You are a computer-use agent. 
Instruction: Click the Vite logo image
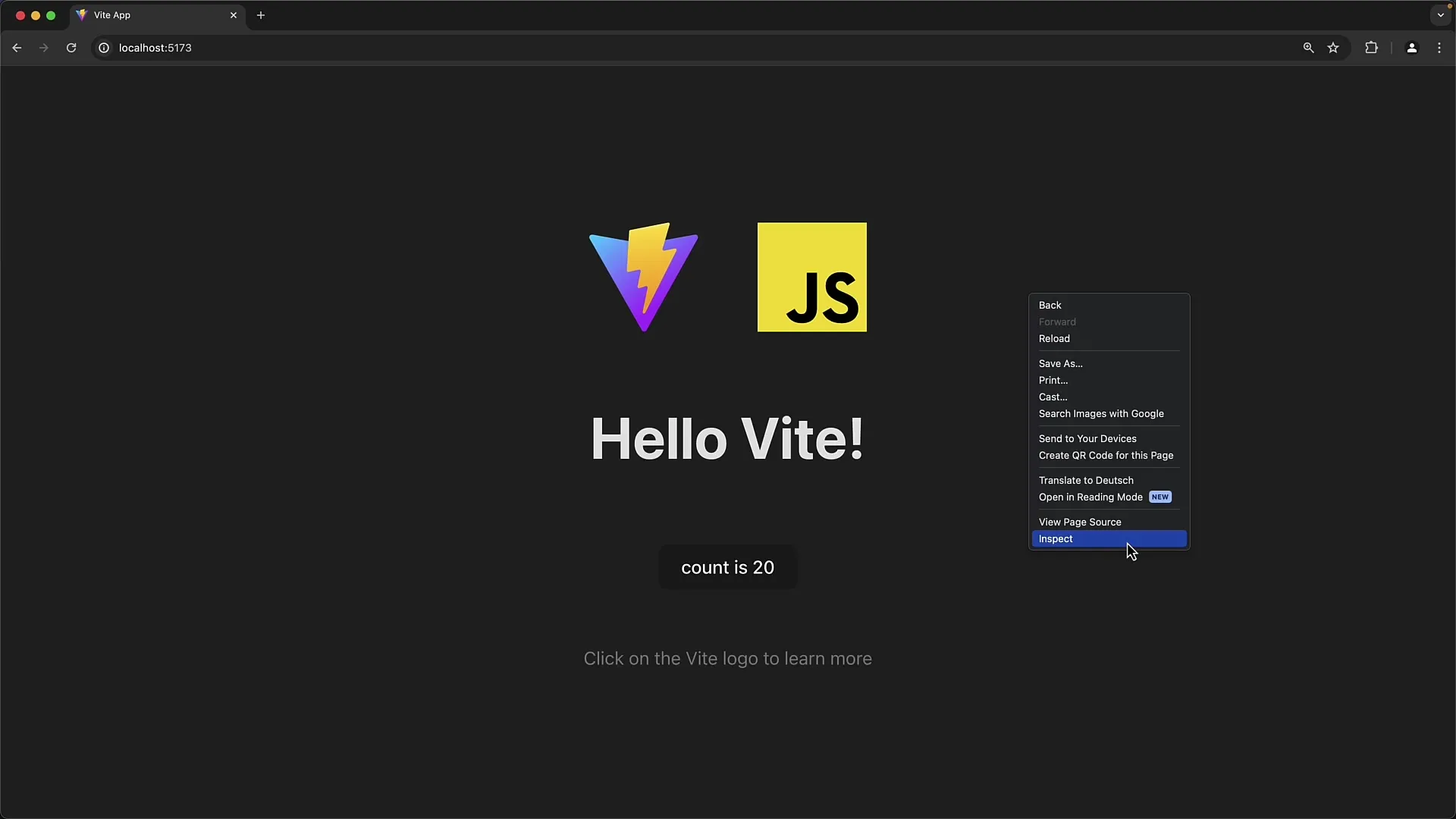644,277
